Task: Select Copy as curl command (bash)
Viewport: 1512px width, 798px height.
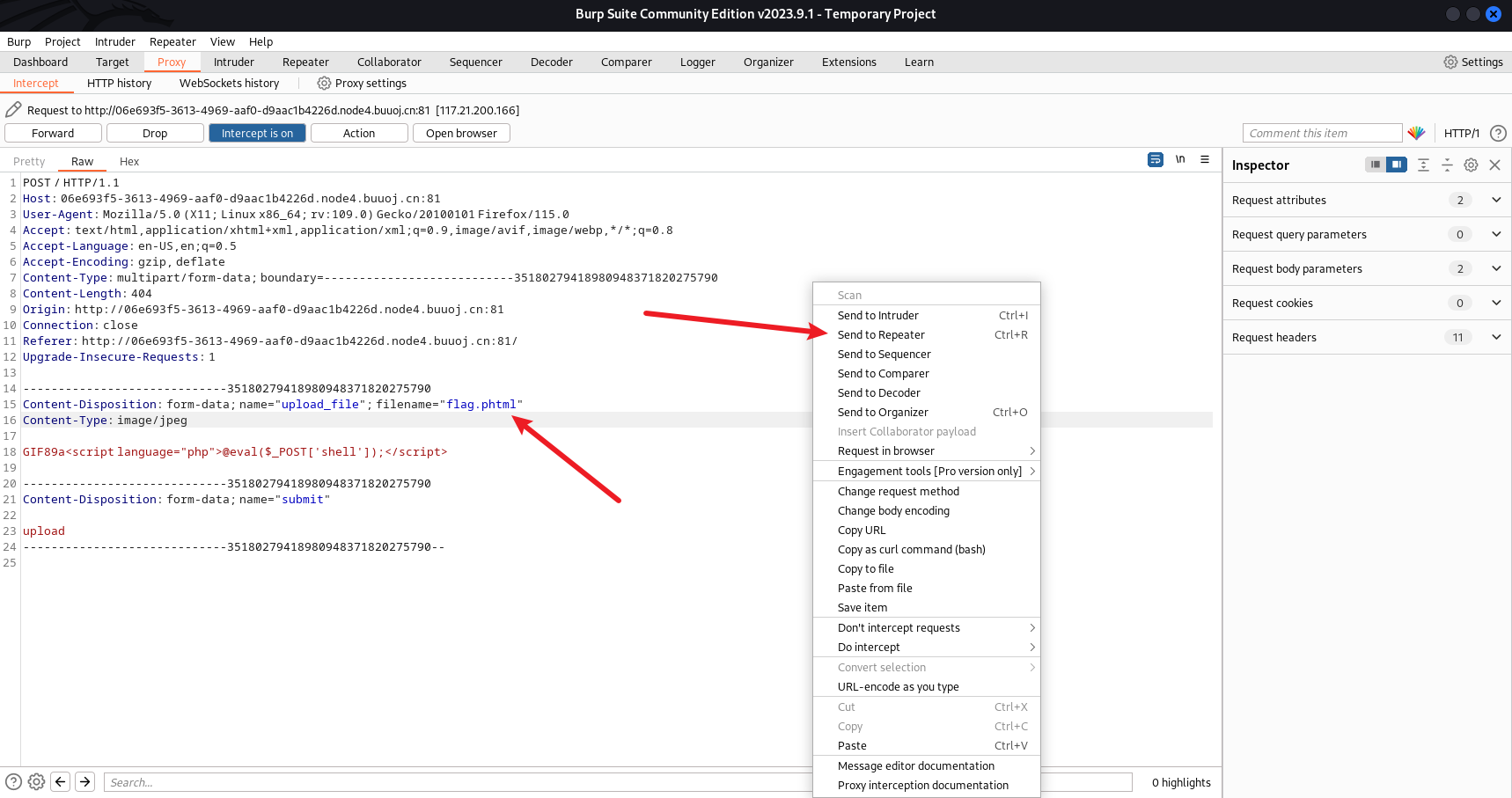Action: [927, 549]
